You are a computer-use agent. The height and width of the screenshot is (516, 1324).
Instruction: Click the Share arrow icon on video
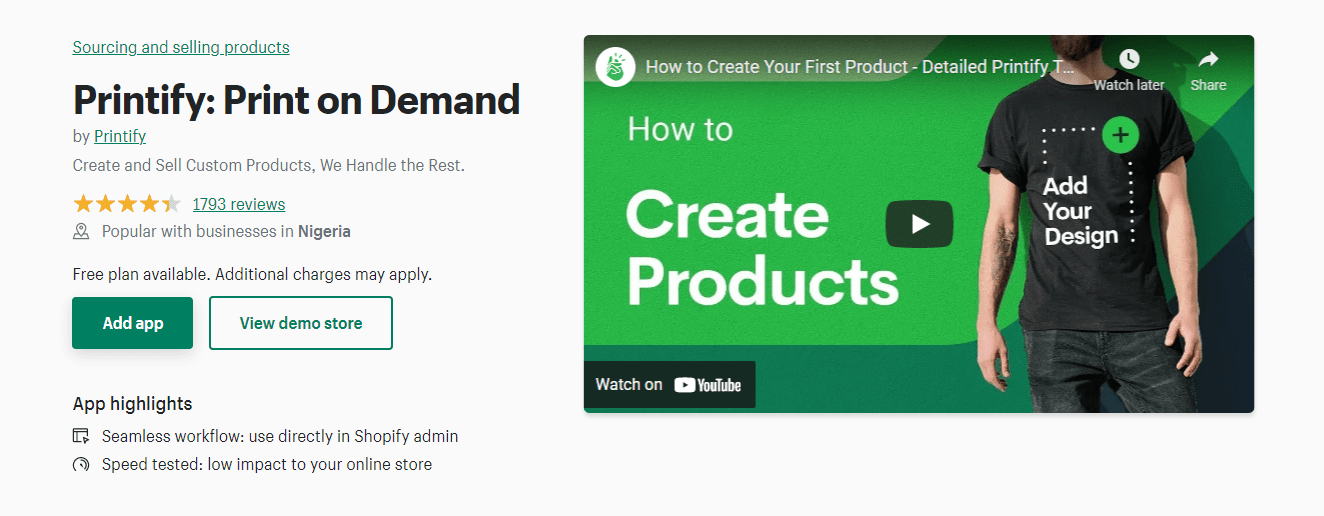(1208, 59)
